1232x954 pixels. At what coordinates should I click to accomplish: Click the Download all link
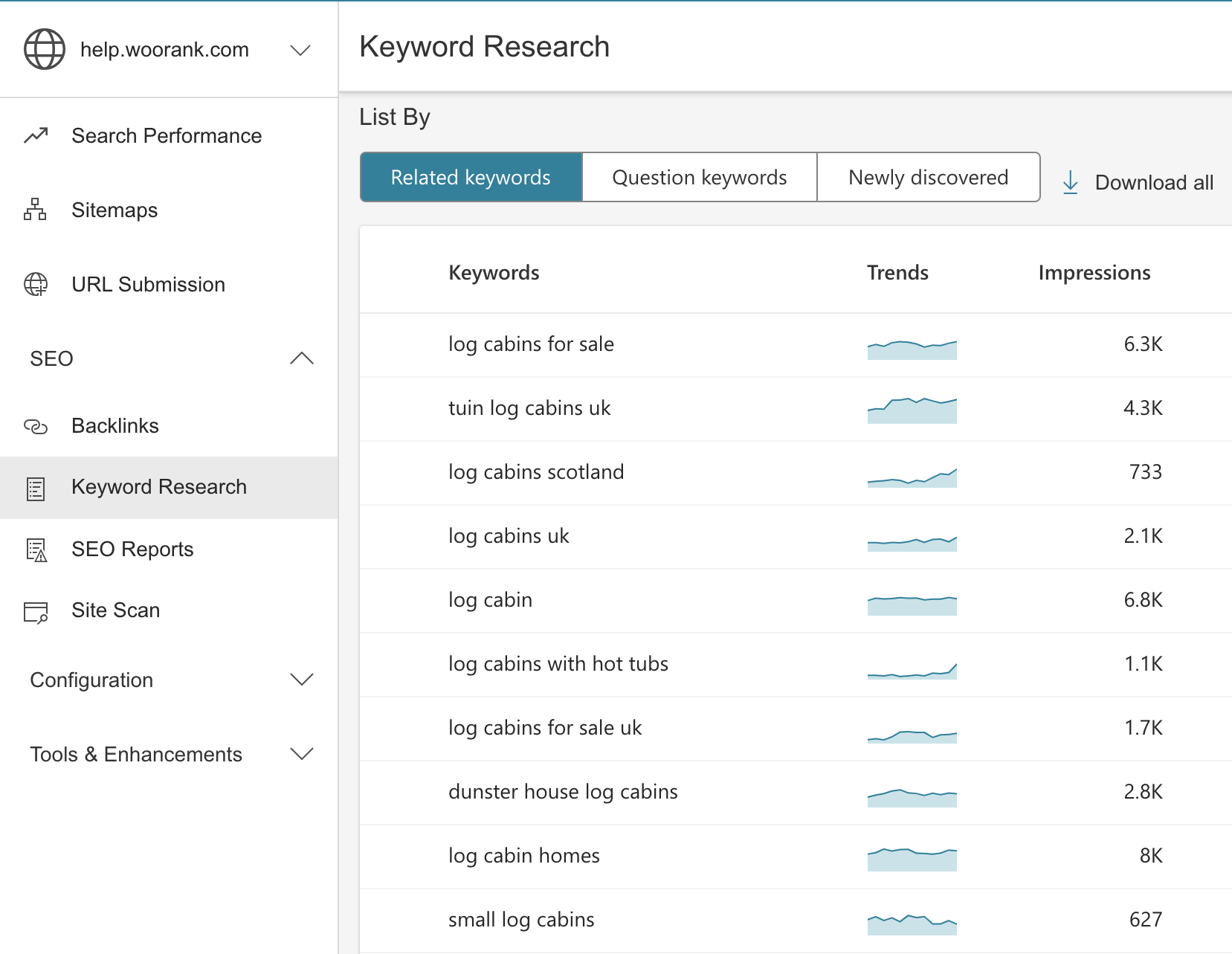[1153, 182]
